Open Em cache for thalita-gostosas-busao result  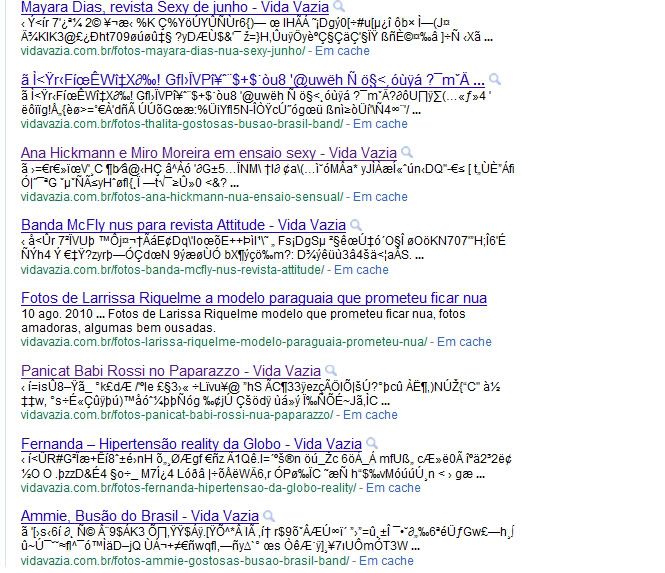pos(380,124)
